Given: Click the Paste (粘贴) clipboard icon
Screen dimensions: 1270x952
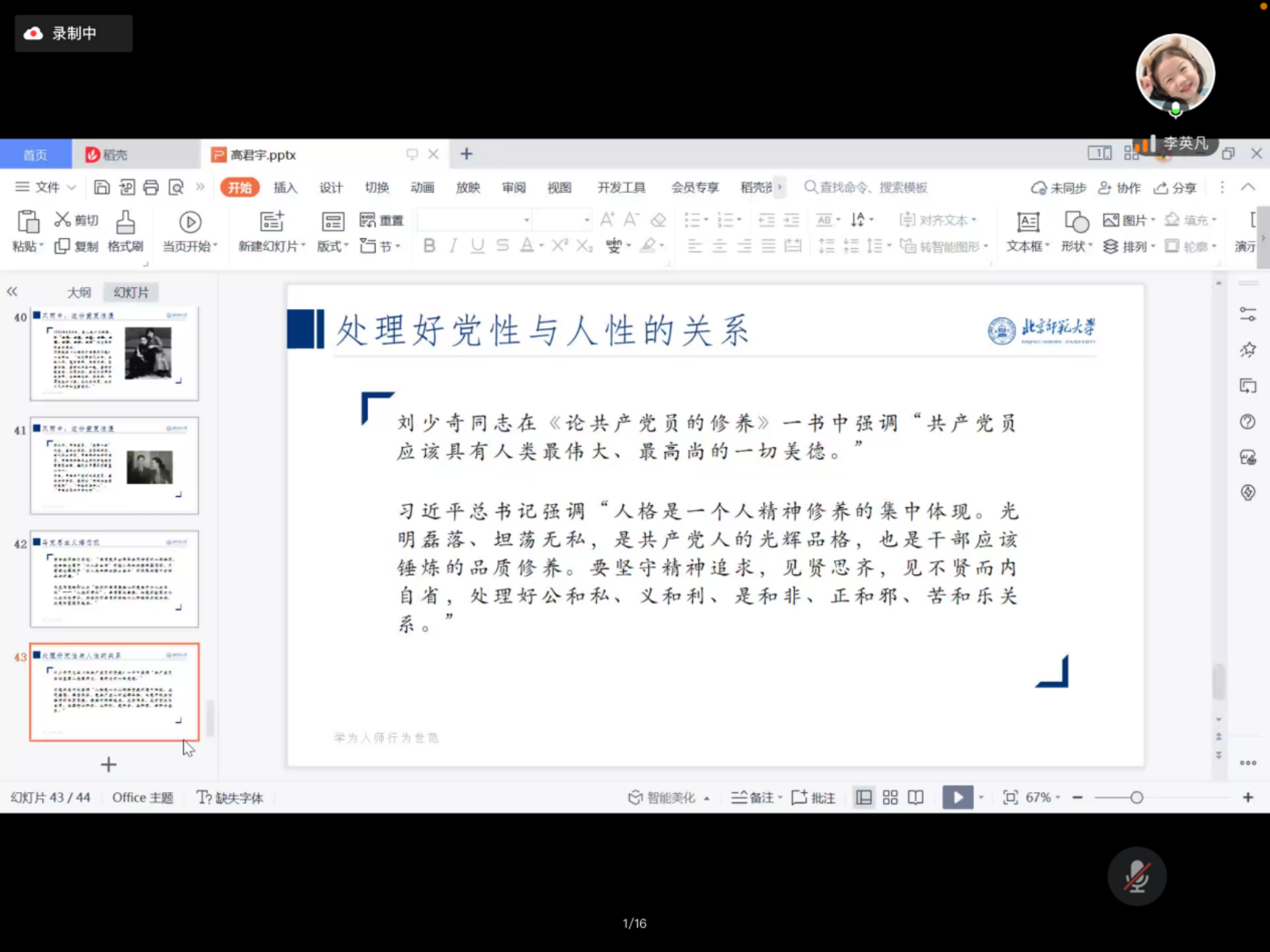Looking at the screenshot, I should [x=28, y=222].
